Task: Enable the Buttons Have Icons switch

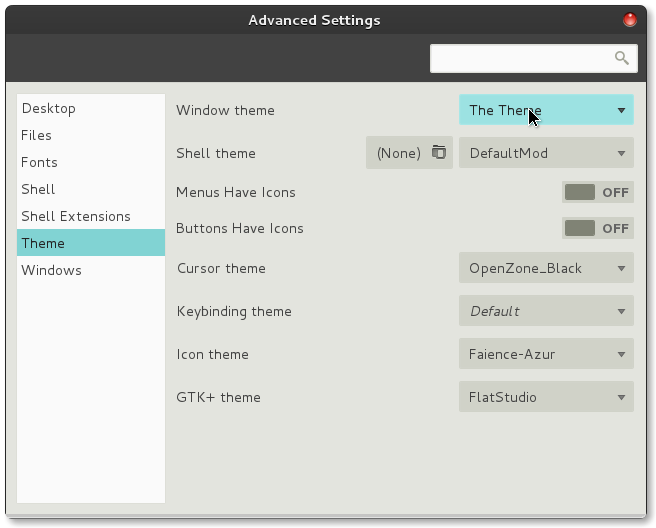Action: pyautogui.click(x=597, y=228)
